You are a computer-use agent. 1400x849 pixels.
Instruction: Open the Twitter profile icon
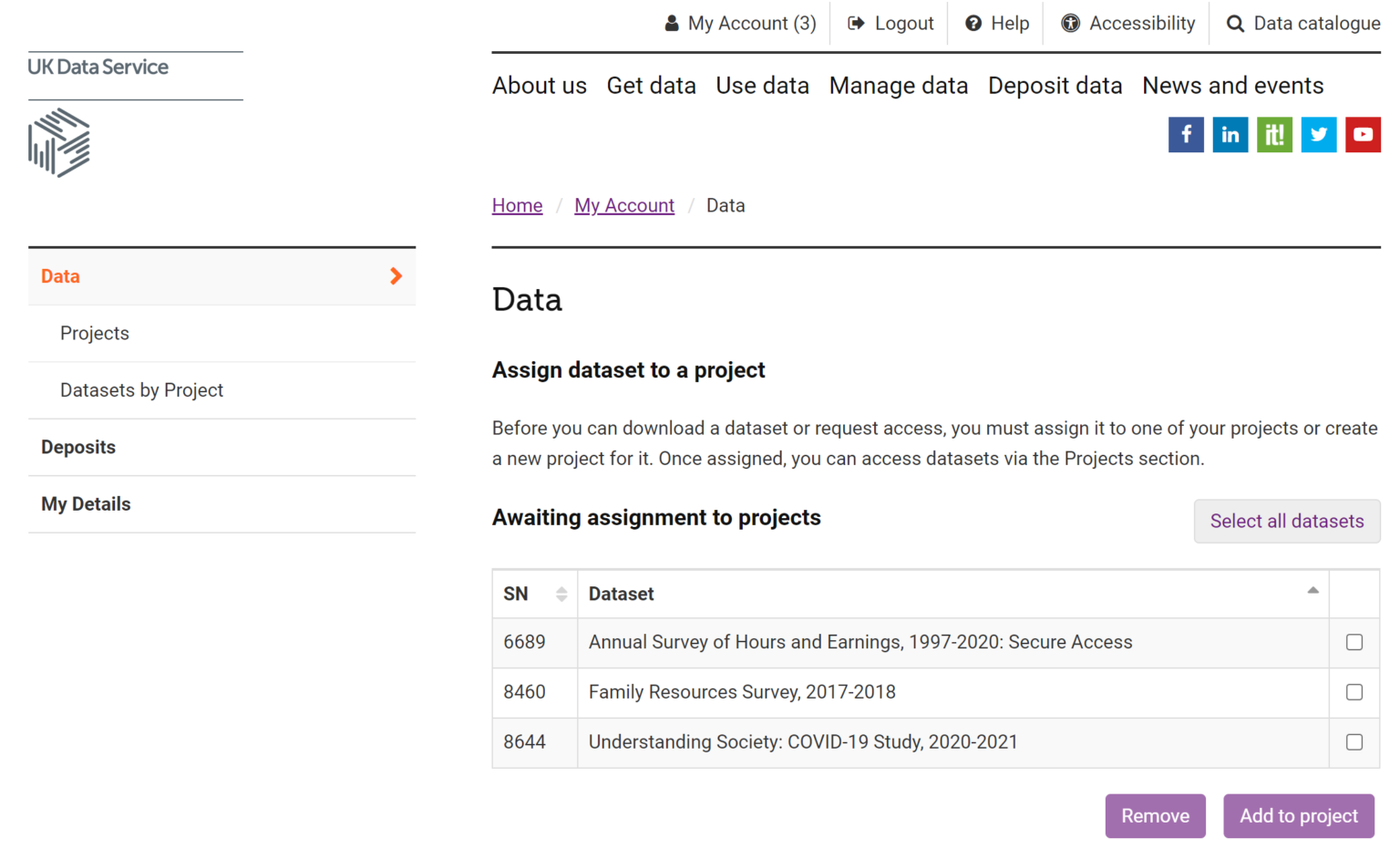click(x=1319, y=134)
